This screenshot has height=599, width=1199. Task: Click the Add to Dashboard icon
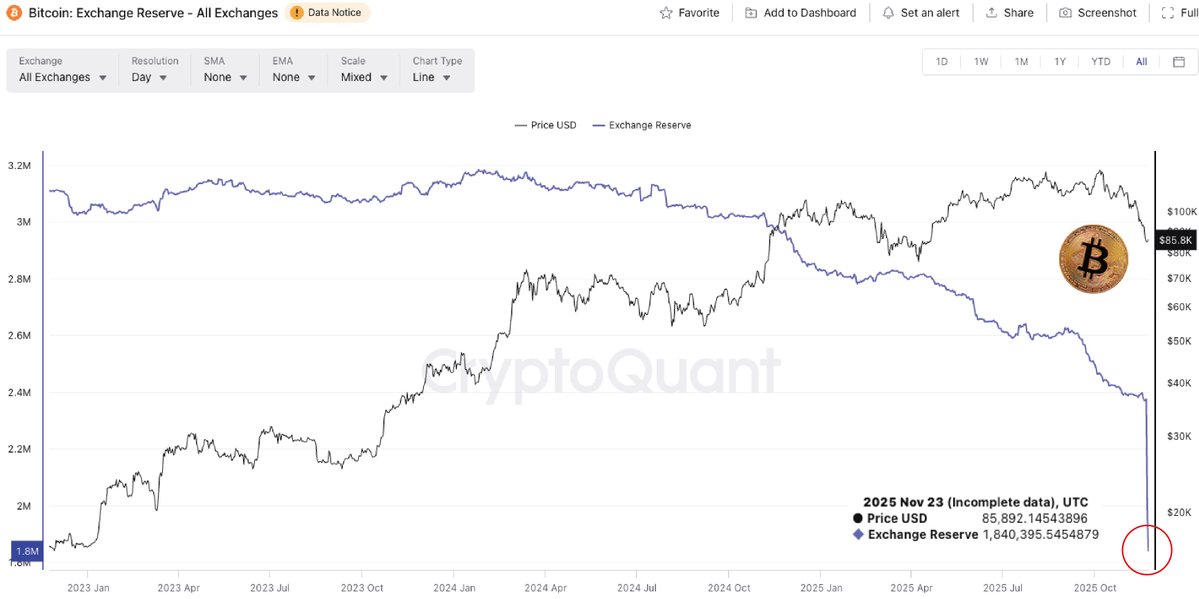coord(752,13)
